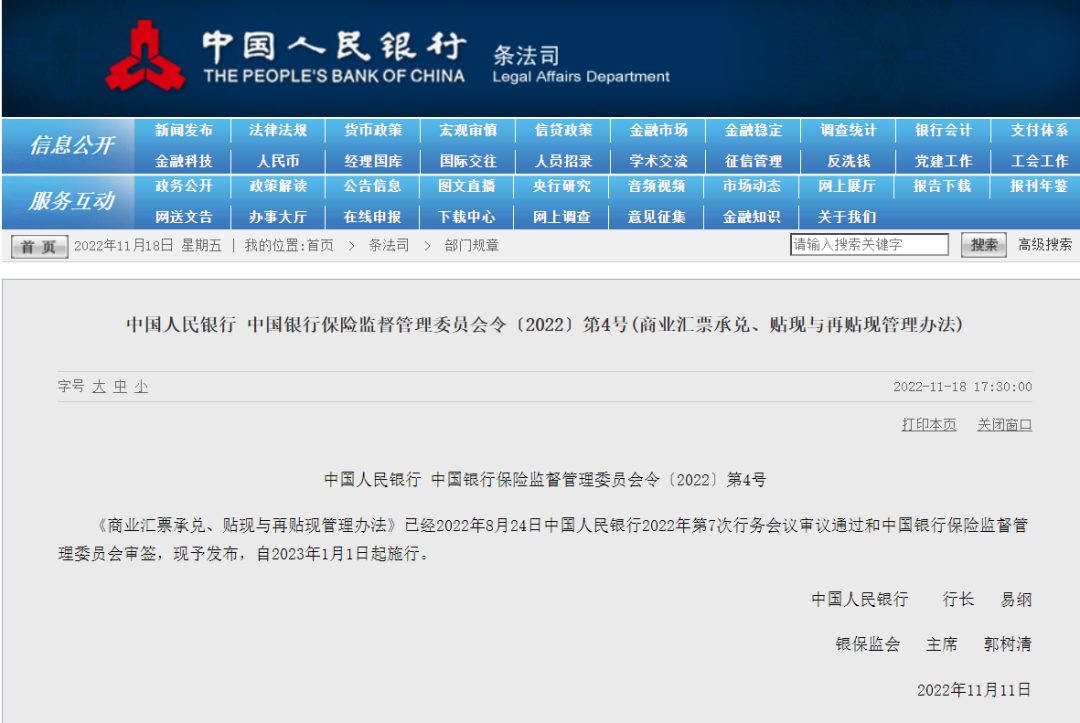1080x723 pixels.
Task: Open 报告下载 page
Action: coord(942,186)
